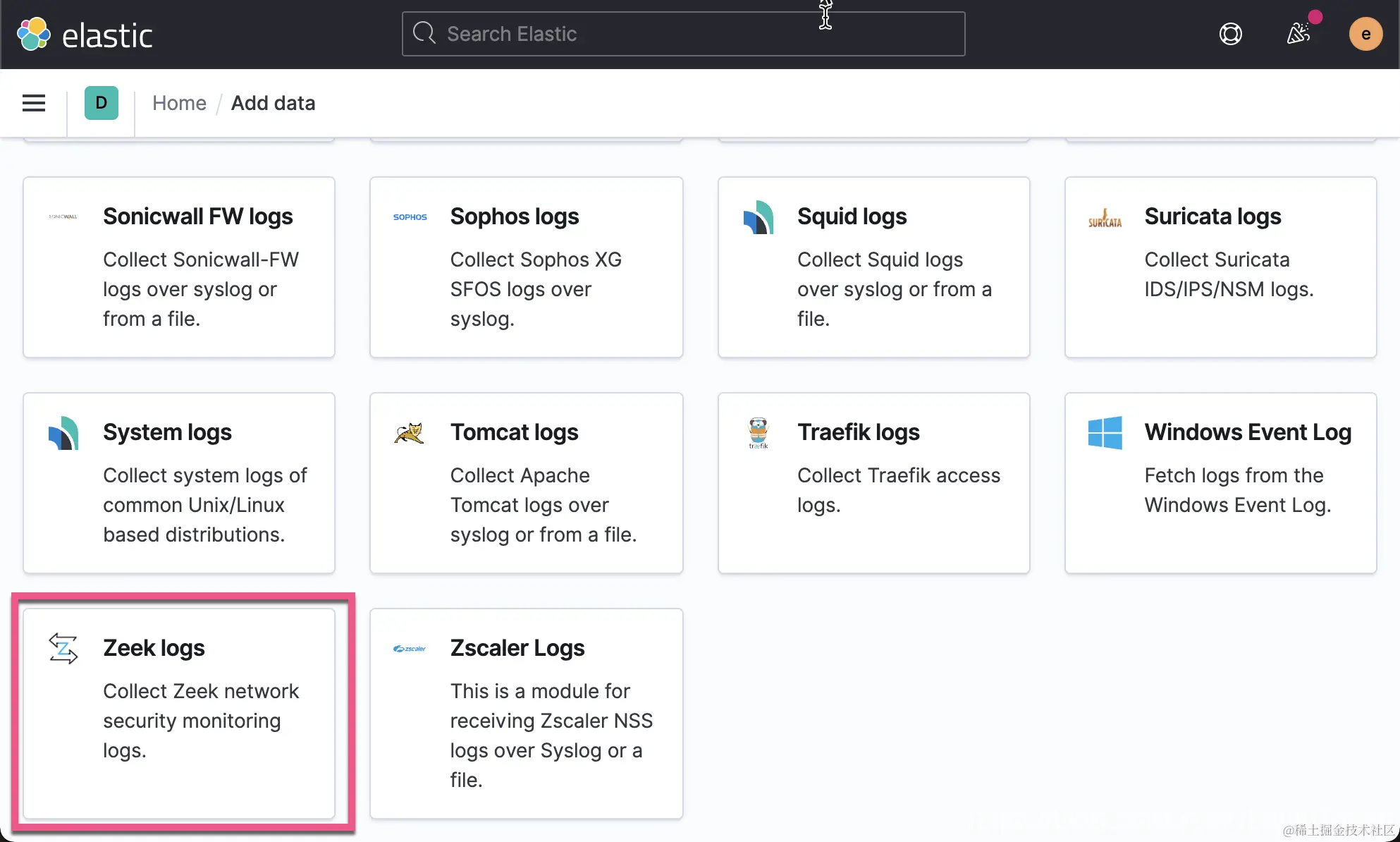Open the green D space selector
The height and width of the screenshot is (842, 1400).
(x=102, y=103)
